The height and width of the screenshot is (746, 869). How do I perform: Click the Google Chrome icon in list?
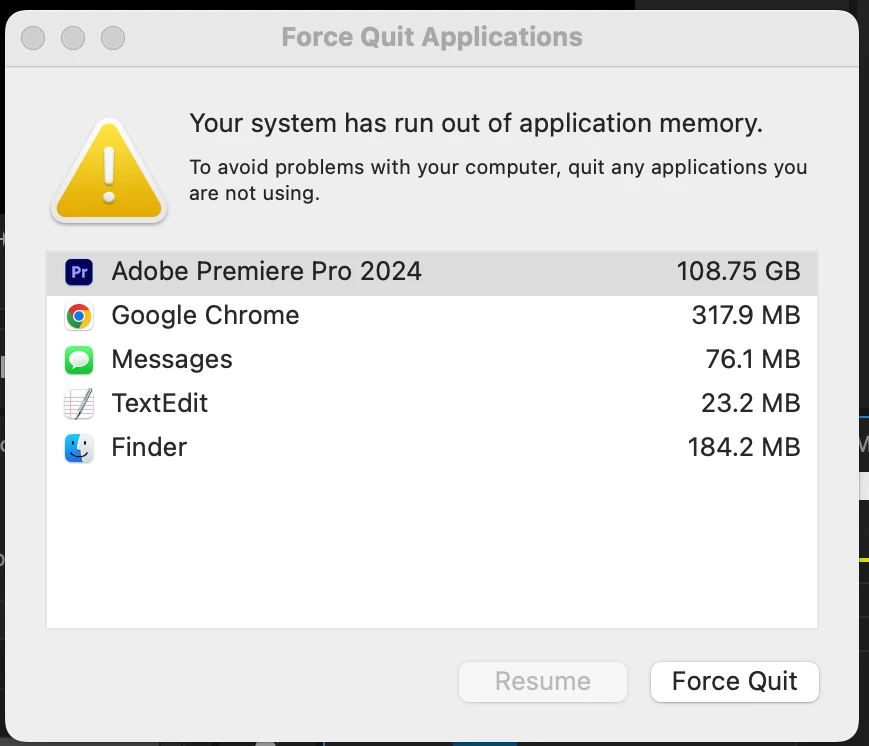point(79,316)
